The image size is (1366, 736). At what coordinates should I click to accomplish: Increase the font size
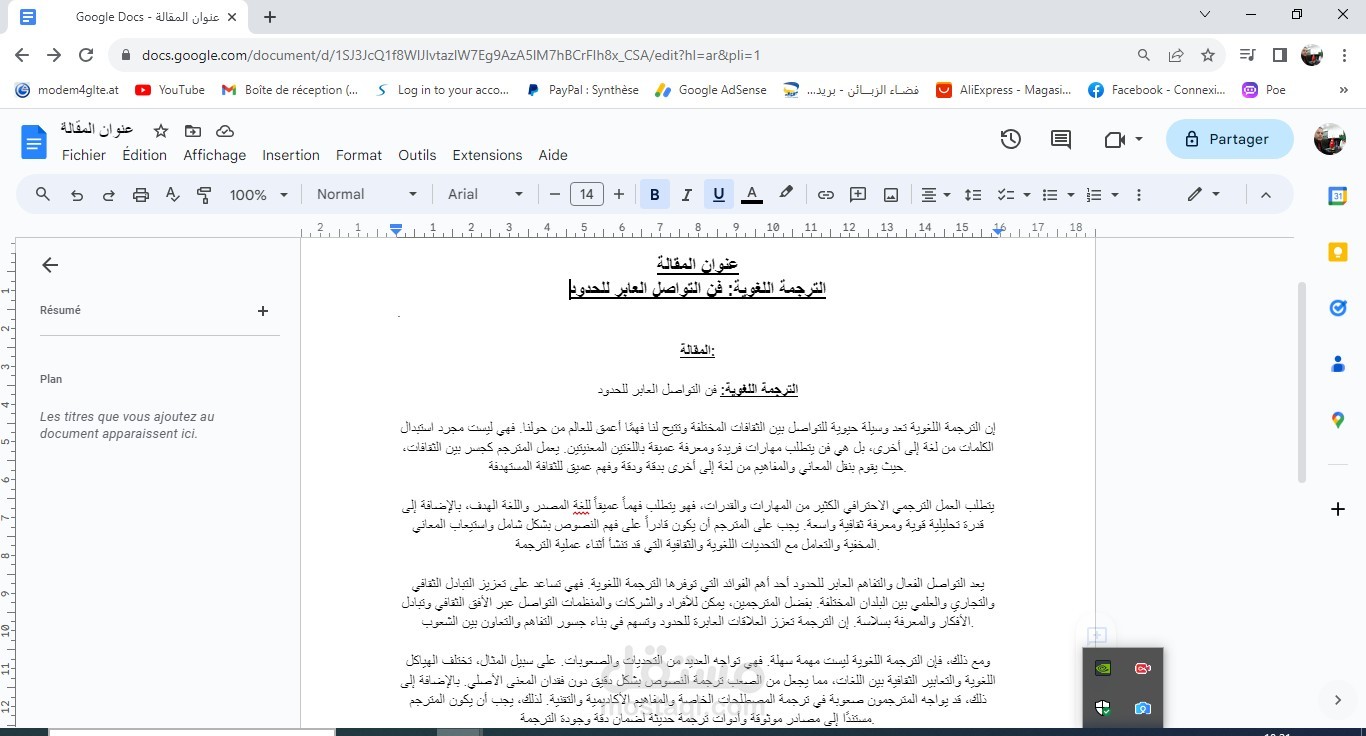[x=619, y=195]
